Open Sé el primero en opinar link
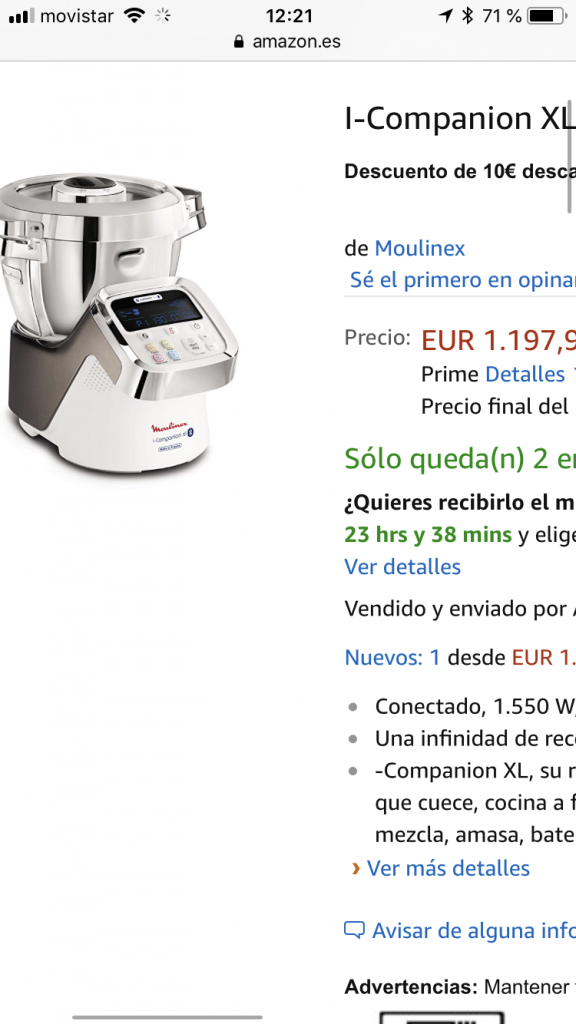This screenshot has height=1024, width=576. pos(462,280)
